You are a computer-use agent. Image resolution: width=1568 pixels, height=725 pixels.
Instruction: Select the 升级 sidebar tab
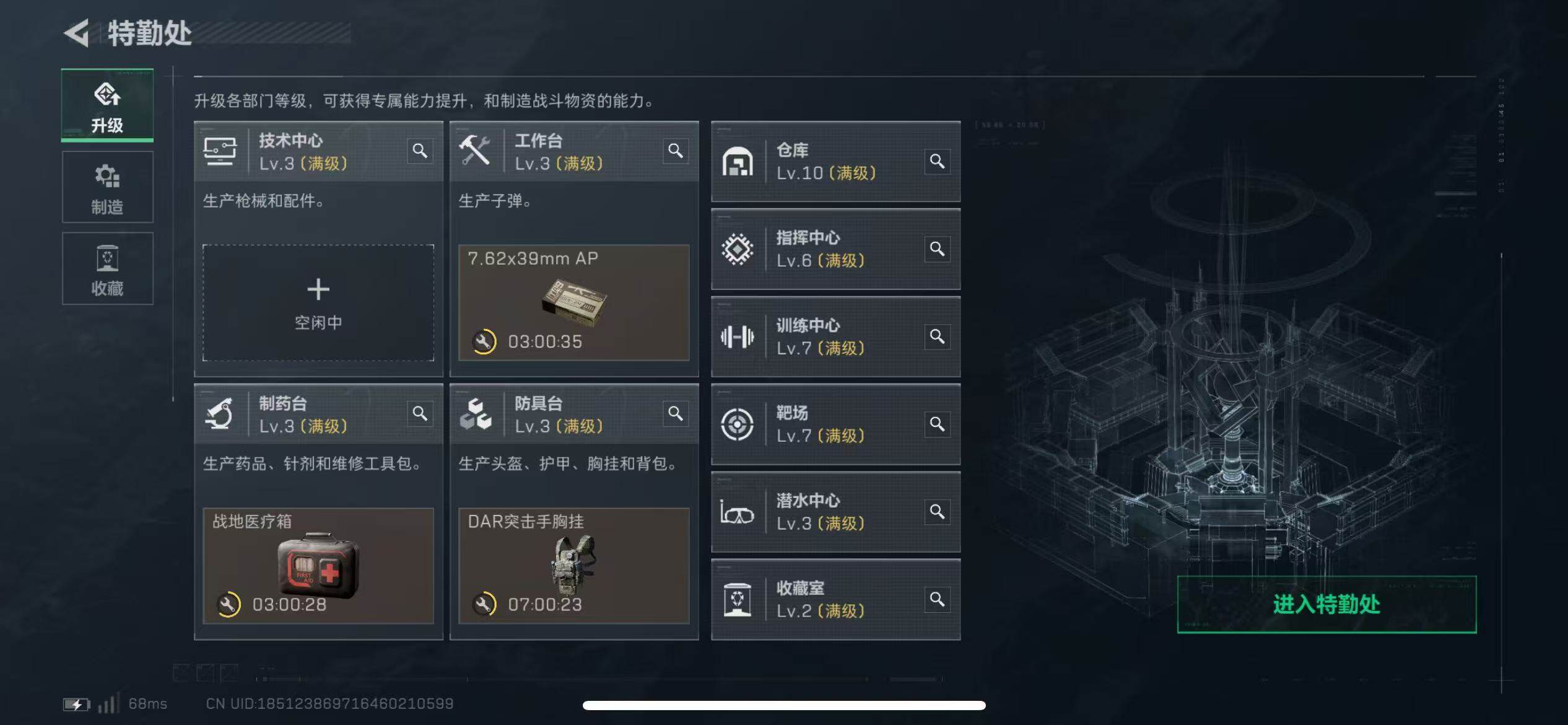click(x=107, y=105)
